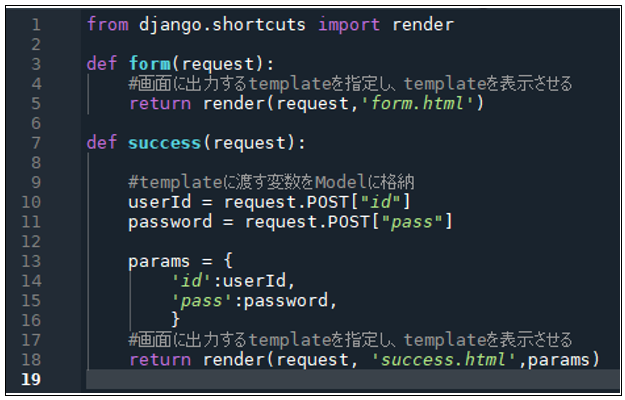This screenshot has height=400, width=625.
Task: Click the 'success.html' string literal
Action: [448, 360]
